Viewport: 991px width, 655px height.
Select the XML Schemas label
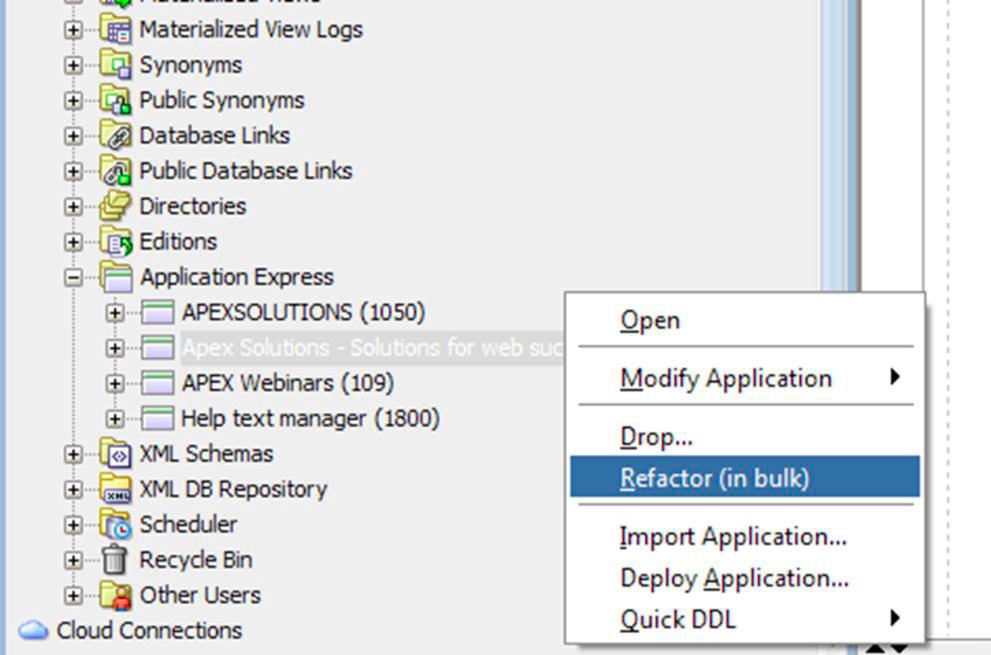pos(207,454)
